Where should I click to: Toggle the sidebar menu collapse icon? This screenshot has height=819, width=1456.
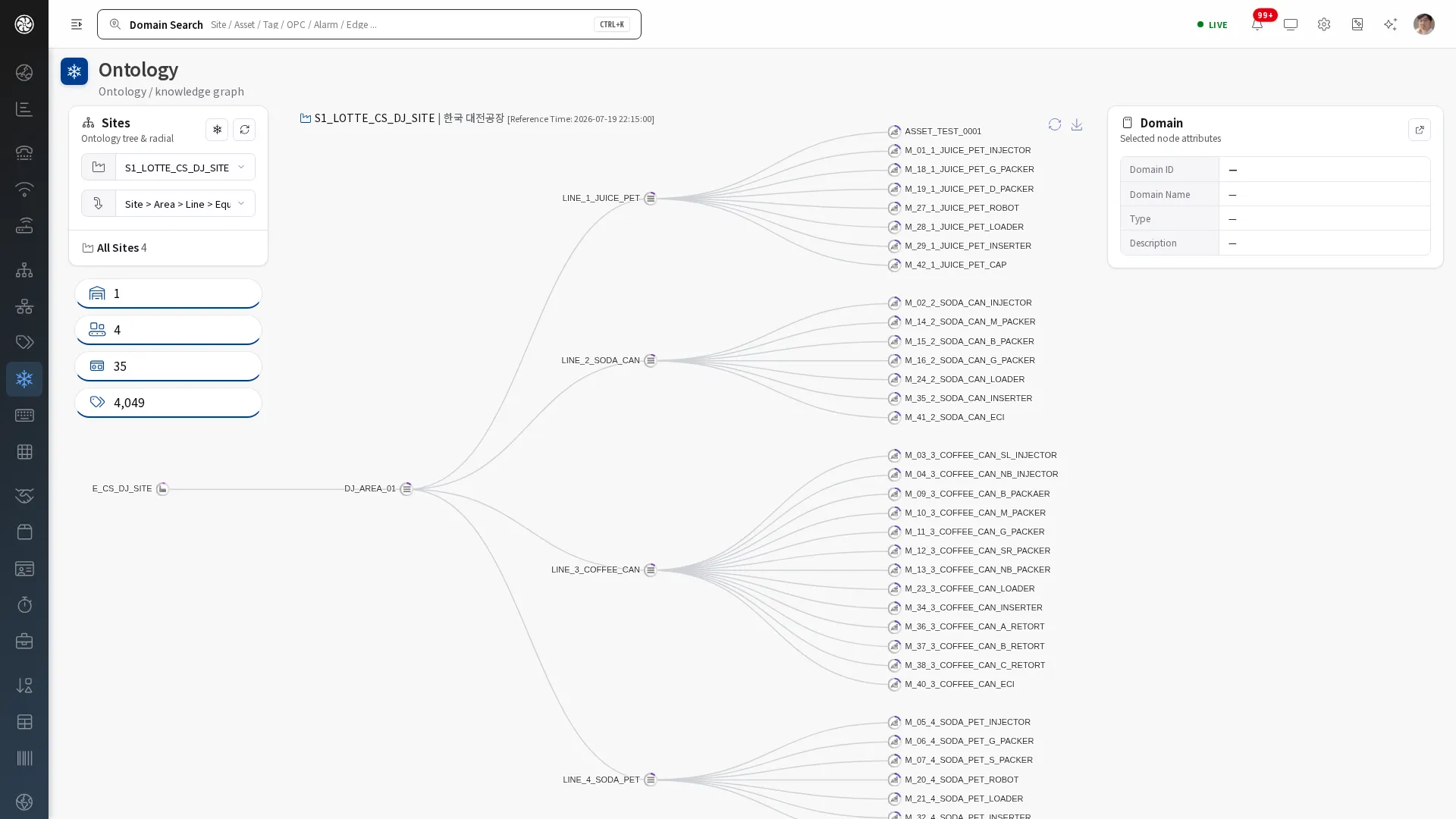click(x=77, y=24)
